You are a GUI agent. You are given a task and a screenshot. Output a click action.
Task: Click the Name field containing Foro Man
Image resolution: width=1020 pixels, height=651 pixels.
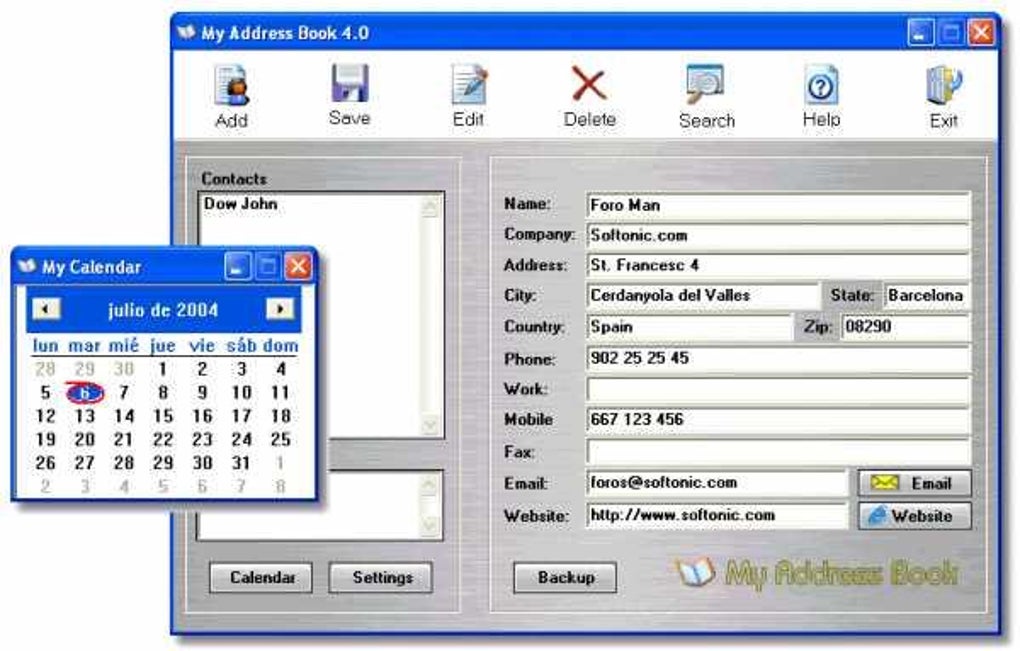778,206
